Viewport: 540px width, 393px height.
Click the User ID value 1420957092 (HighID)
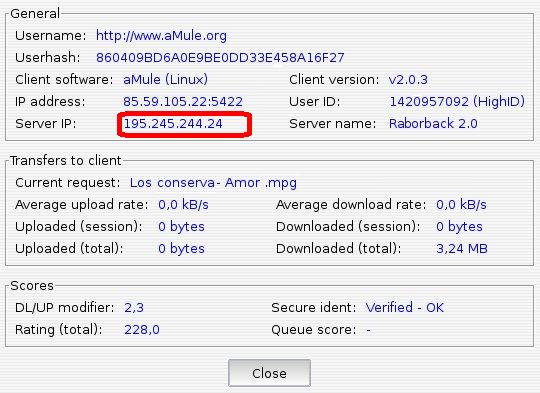pyautogui.click(x=457, y=102)
